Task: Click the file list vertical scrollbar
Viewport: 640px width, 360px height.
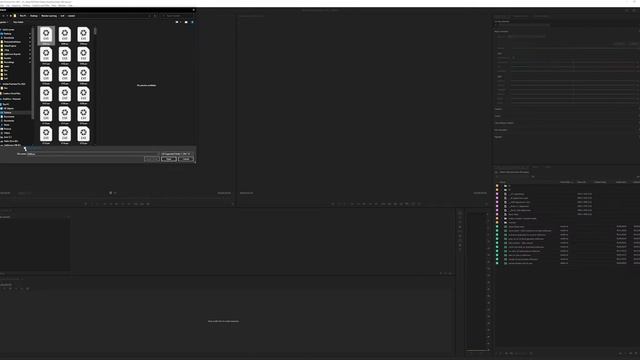Action: pos(95,31)
